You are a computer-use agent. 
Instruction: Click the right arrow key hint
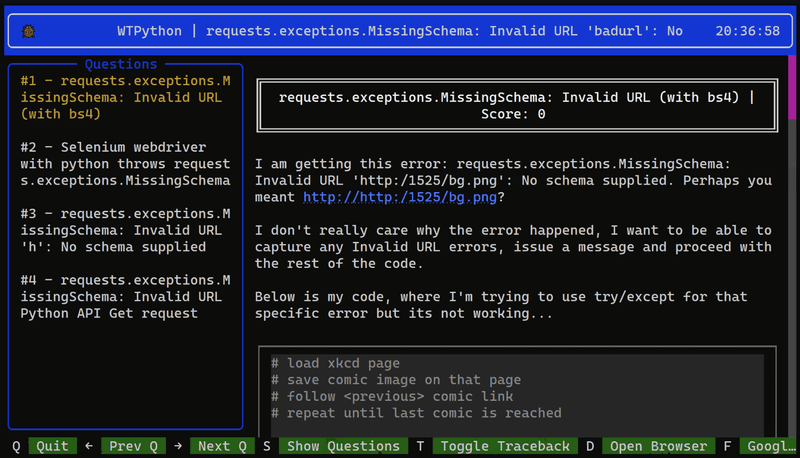[178, 446]
